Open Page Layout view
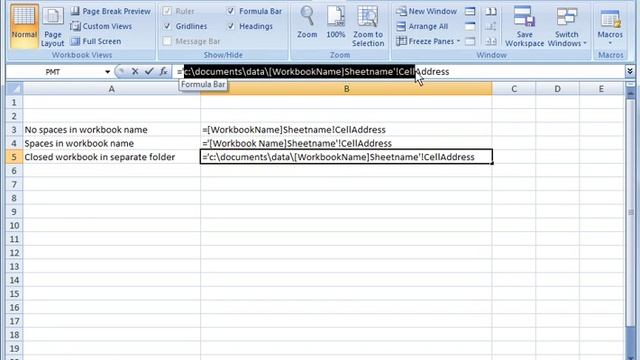Screen dimensions: 640x360 click(x=53, y=26)
